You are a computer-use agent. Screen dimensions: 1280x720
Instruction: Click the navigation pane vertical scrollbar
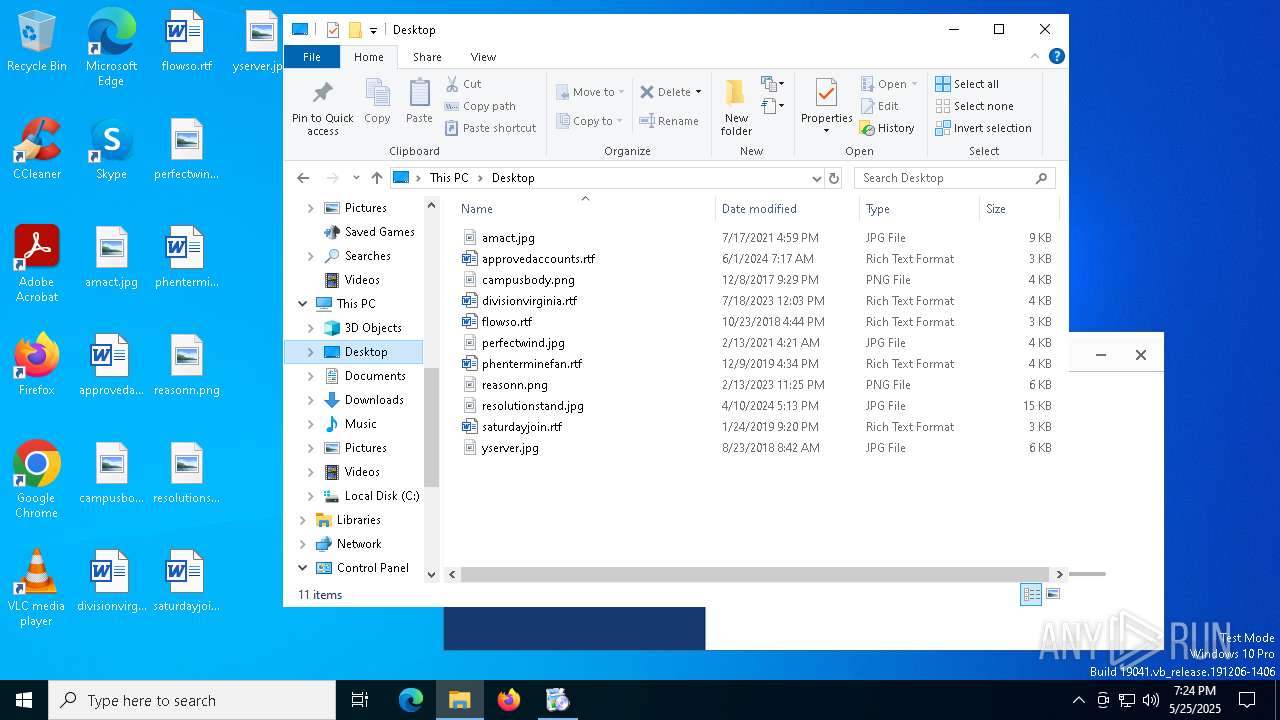[x=432, y=427]
